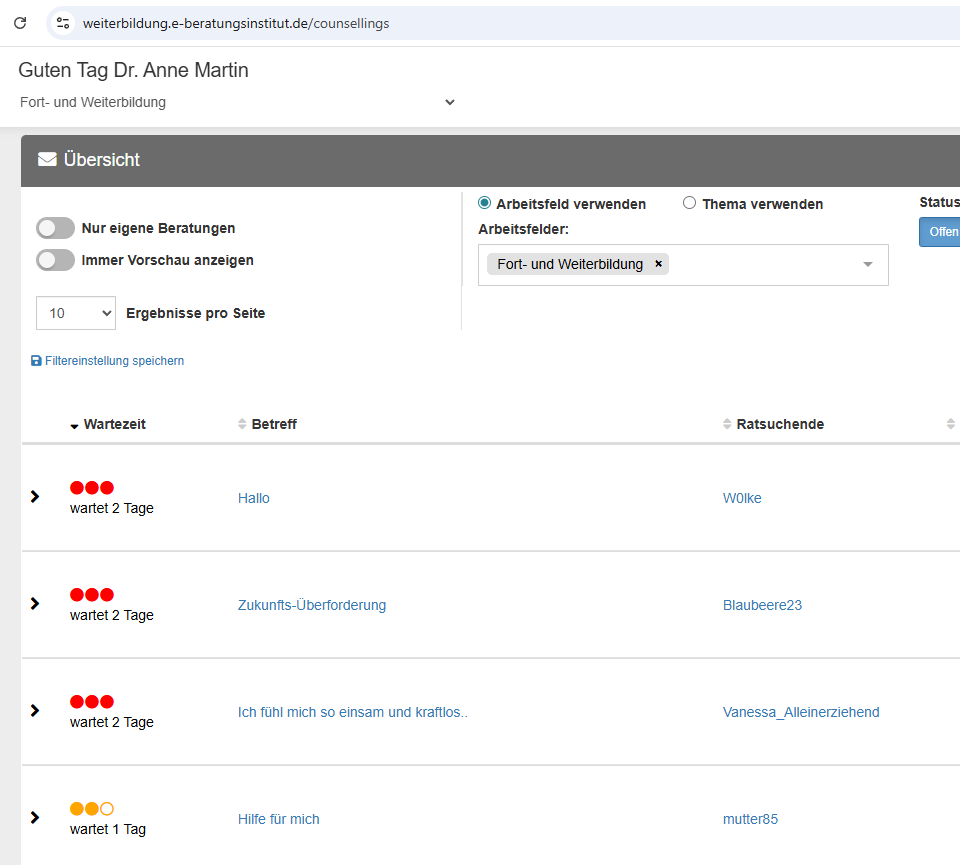Image resolution: width=960 pixels, height=865 pixels.
Task: Click the Offen status button
Action: coord(940,232)
